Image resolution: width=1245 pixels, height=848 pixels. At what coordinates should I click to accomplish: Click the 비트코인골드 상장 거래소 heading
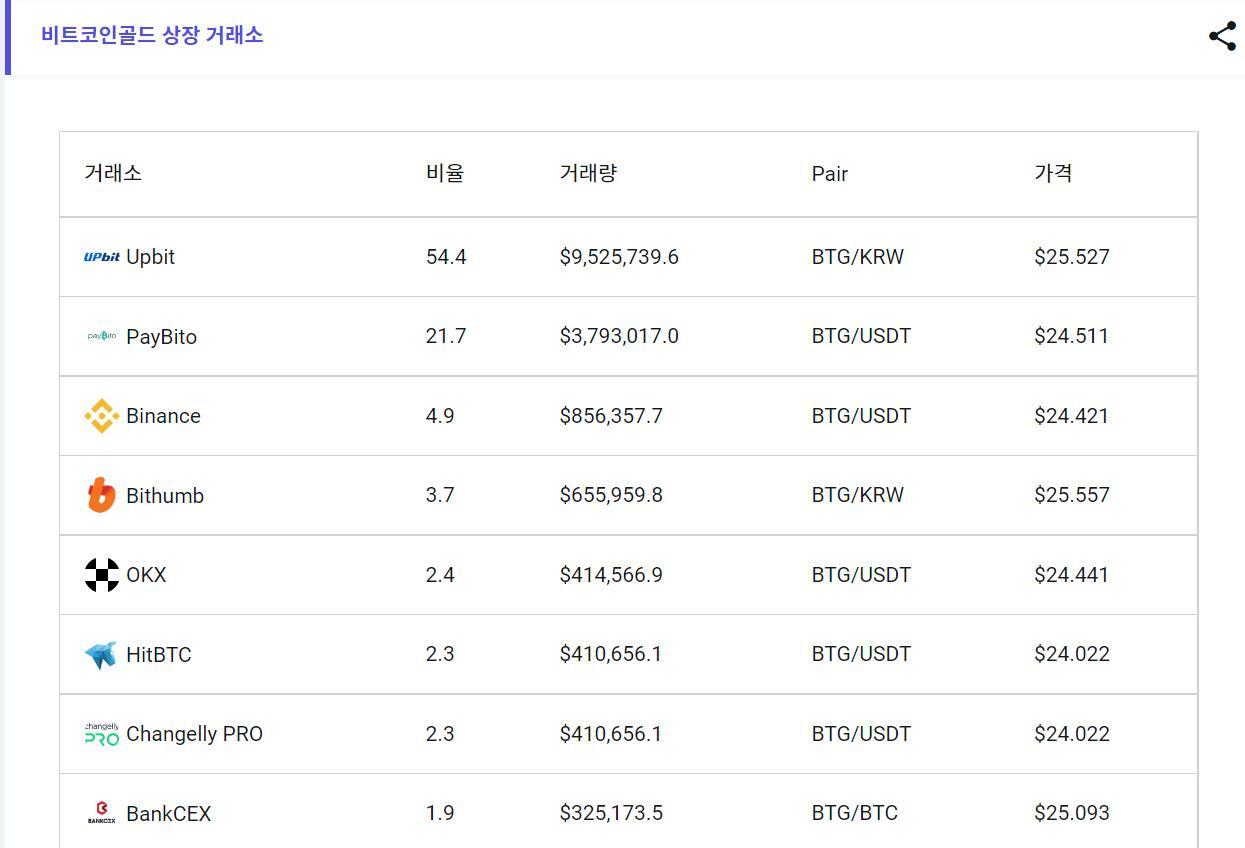(152, 35)
